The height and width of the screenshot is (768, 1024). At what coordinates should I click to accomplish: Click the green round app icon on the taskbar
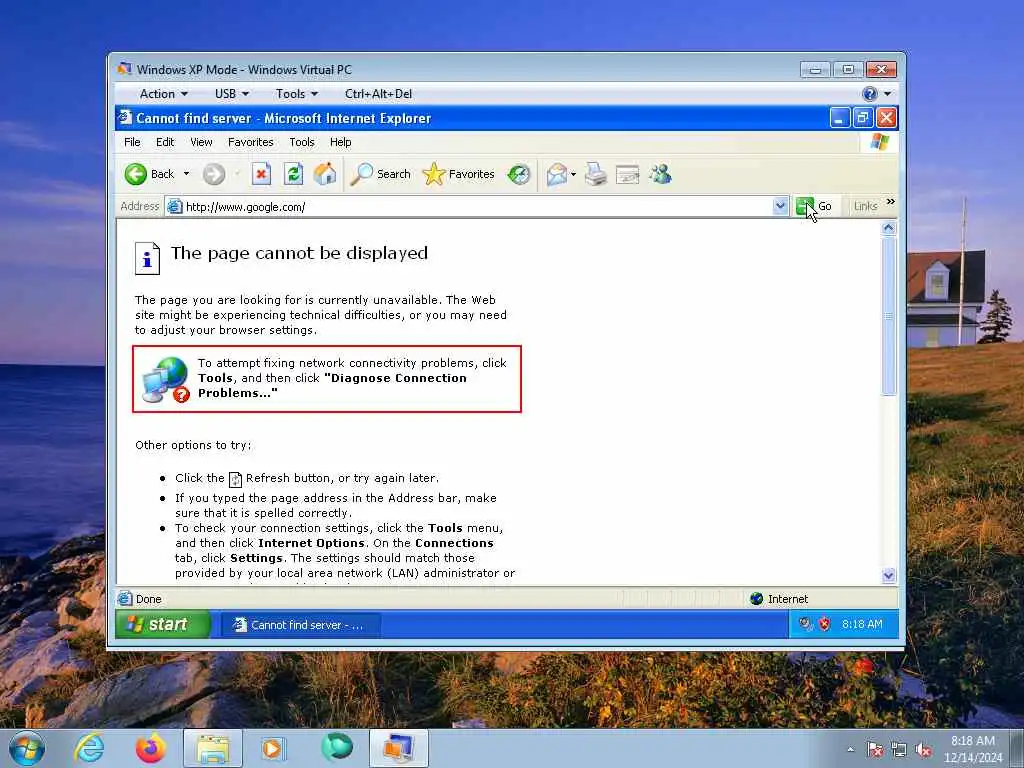point(337,746)
